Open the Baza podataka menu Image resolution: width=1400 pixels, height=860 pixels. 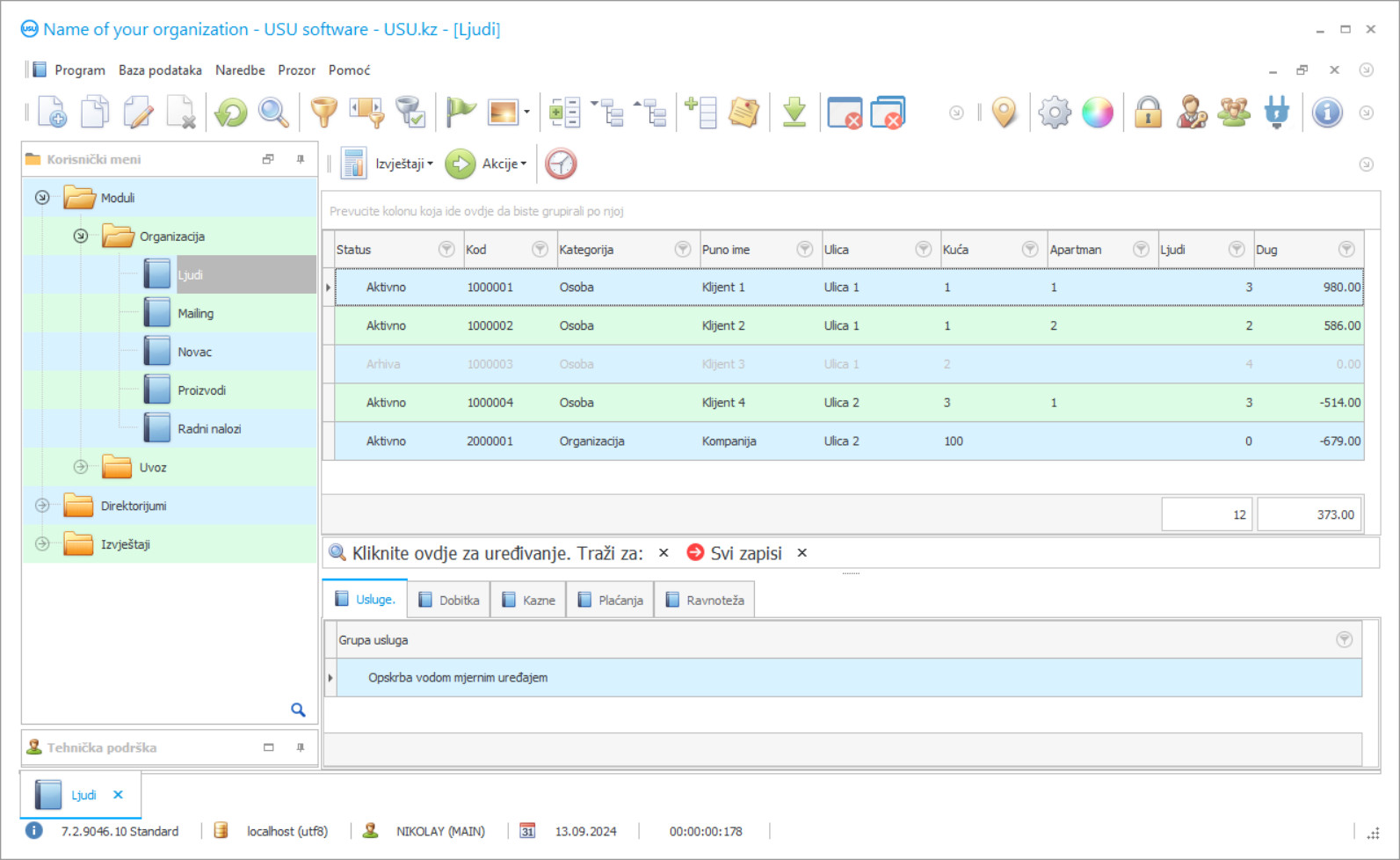160,70
